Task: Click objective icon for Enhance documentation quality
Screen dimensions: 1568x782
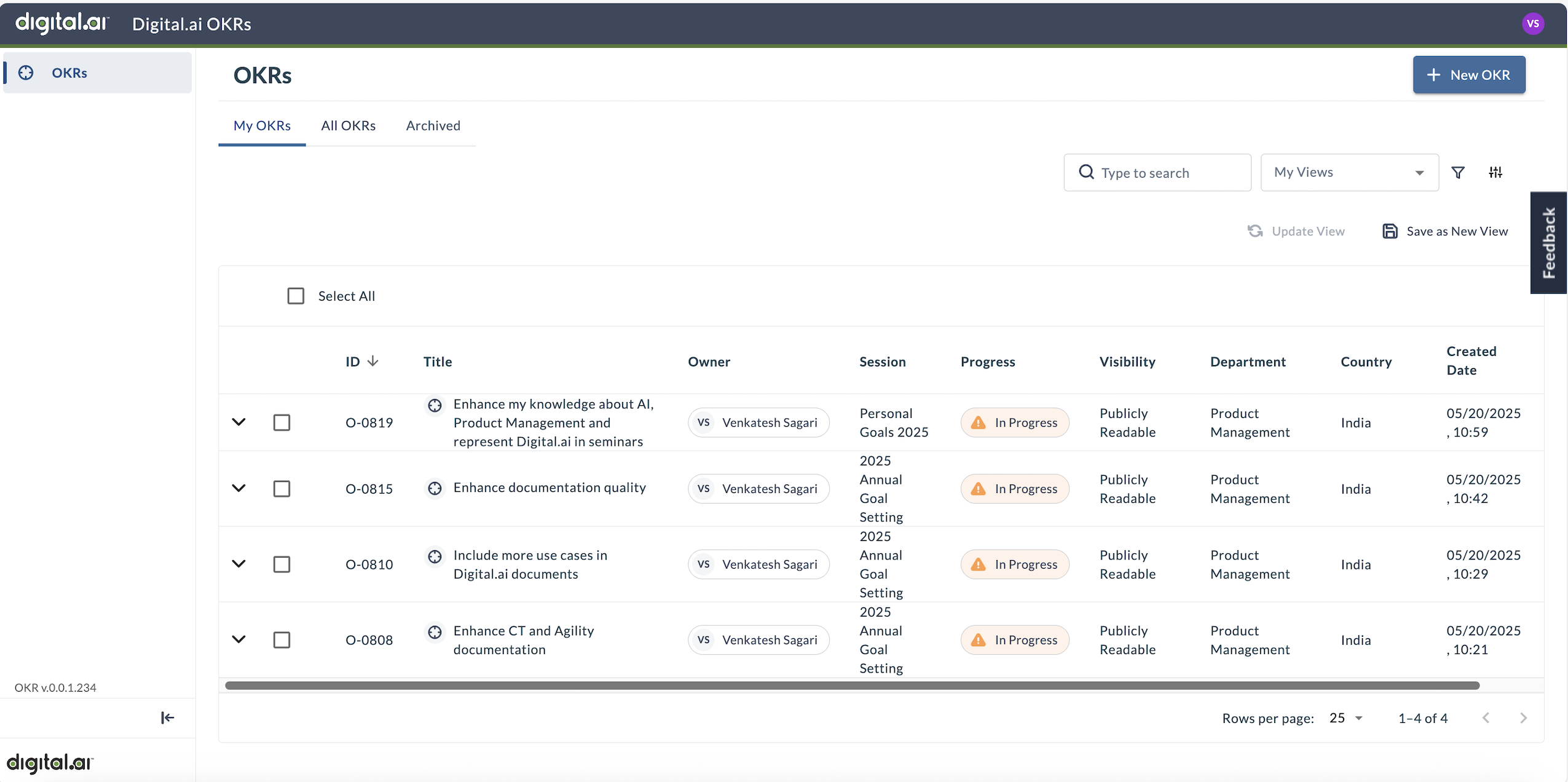Action: tap(435, 488)
